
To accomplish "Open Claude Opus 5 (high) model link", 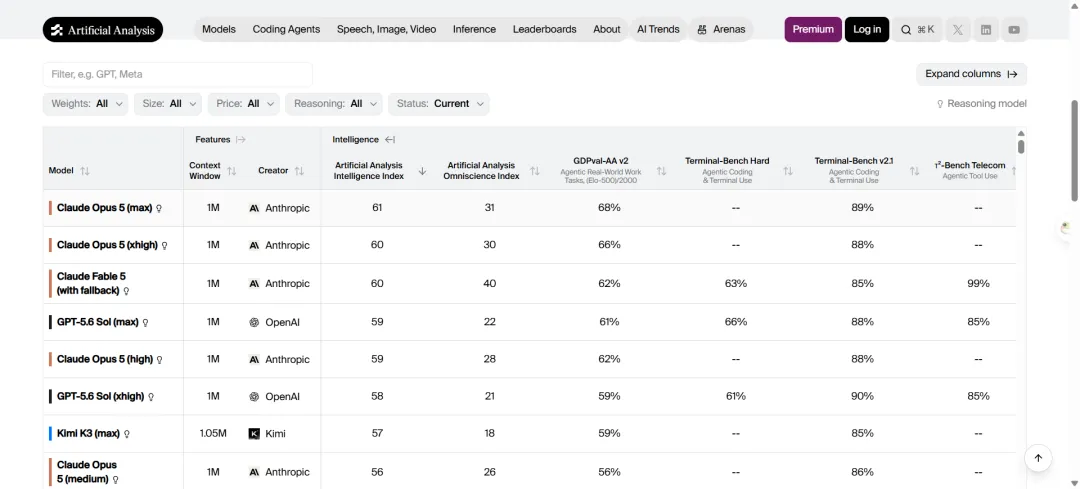I will click(105, 360).
